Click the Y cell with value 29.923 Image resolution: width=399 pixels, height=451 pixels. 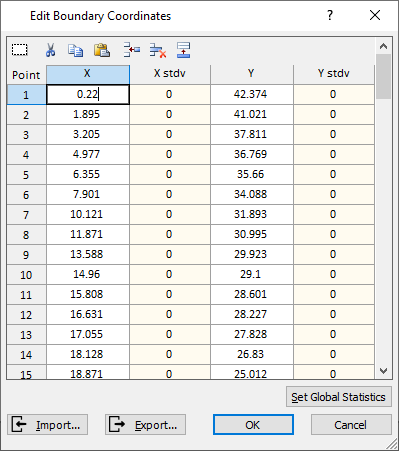[252, 254]
